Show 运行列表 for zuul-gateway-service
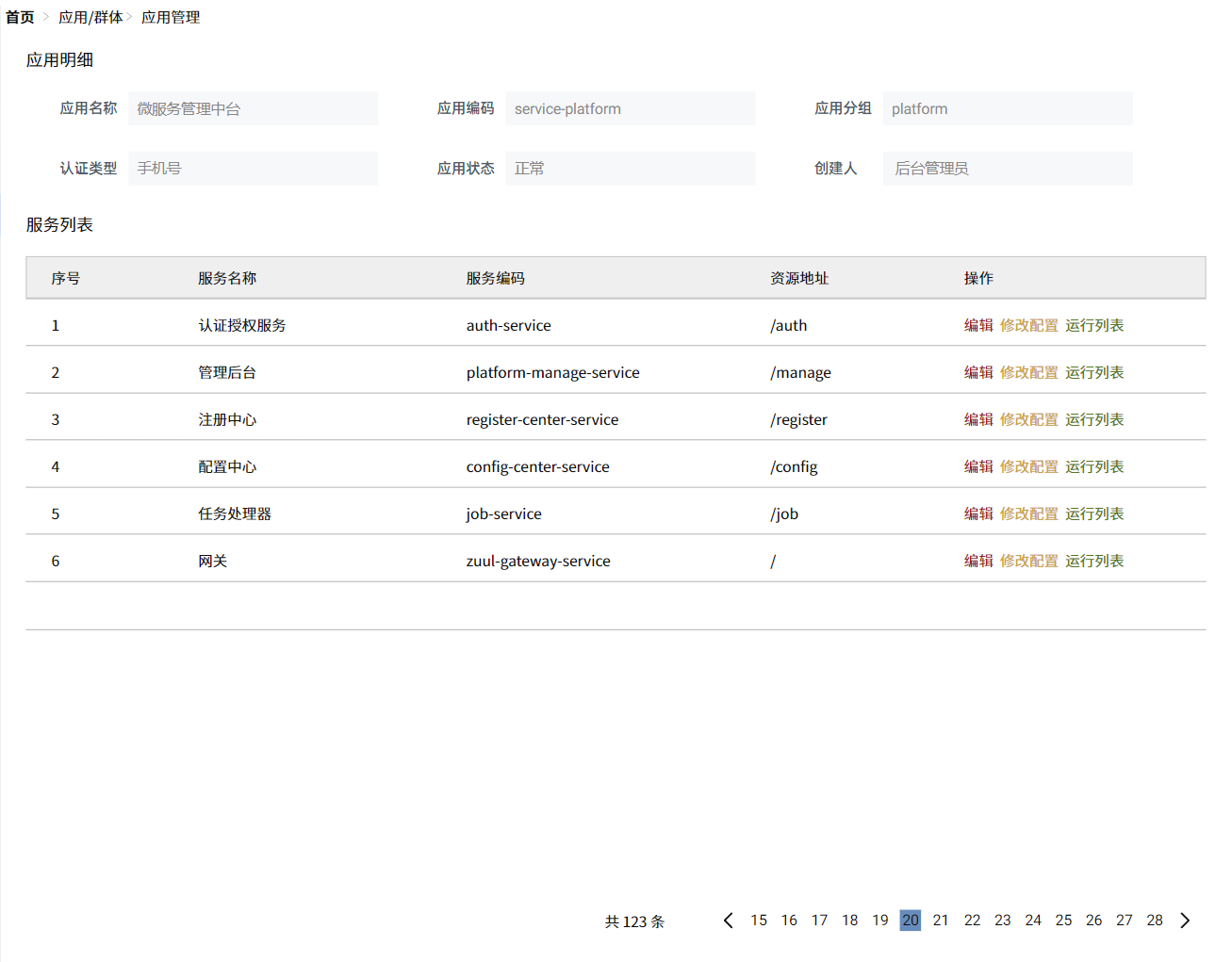 (x=1093, y=561)
